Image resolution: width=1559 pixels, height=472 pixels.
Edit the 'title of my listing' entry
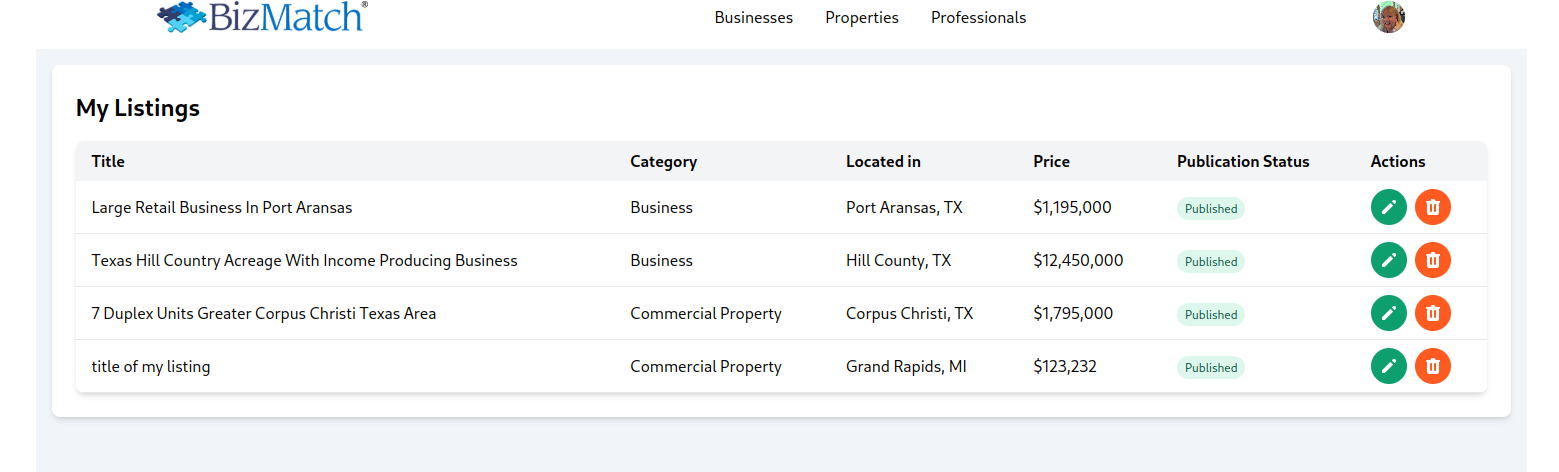1388,366
